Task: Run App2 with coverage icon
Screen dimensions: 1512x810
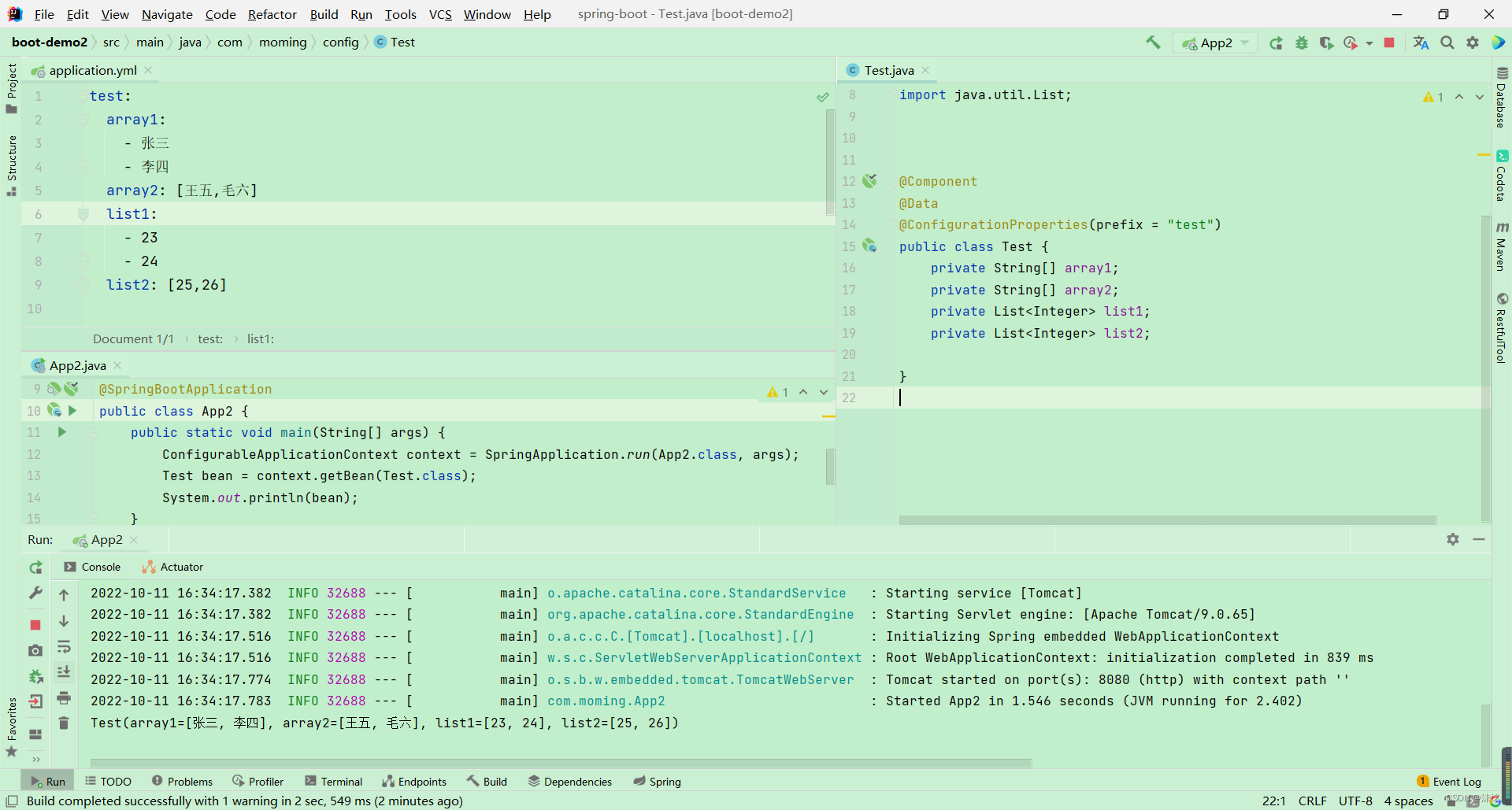Action: point(1328,43)
